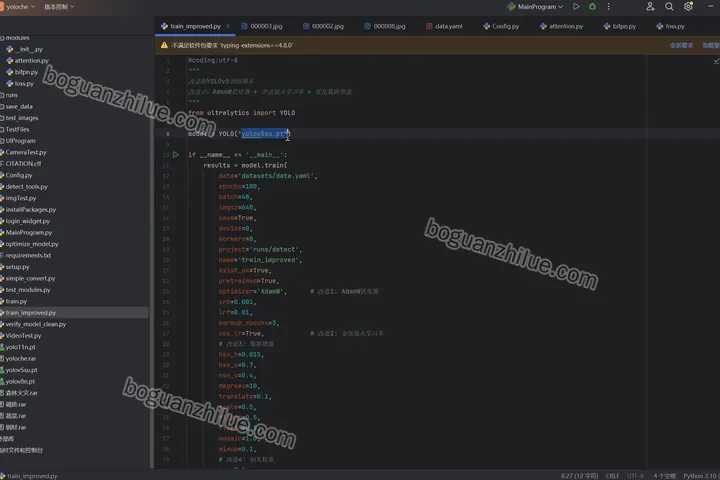Select installPackages.py in the project tree
Image resolution: width=720 pixels, height=480 pixels.
click(x=28, y=210)
